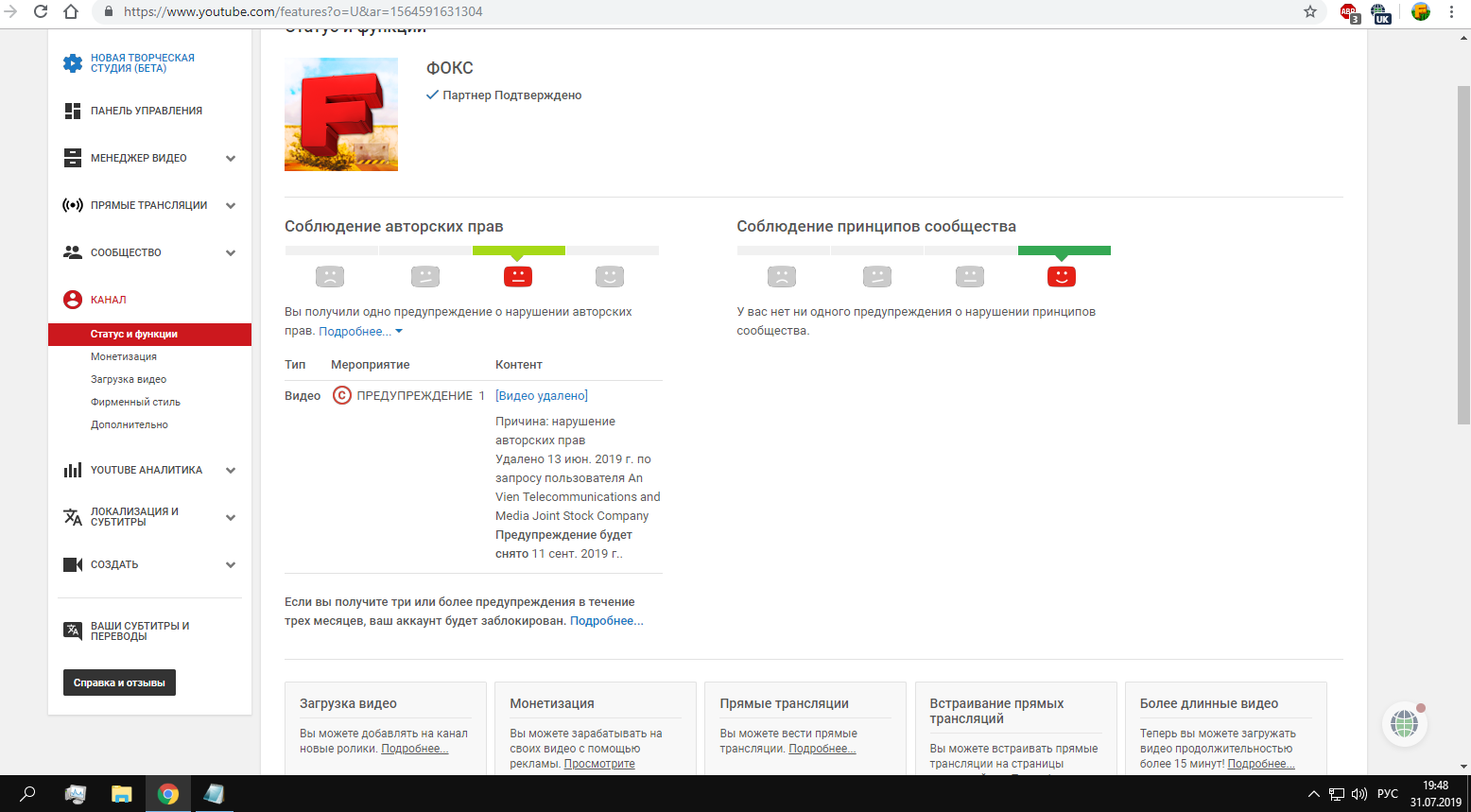Open the Фирменный стиль submenu item
Viewport: 1471px width, 812px height.
[x=135, y=402]
